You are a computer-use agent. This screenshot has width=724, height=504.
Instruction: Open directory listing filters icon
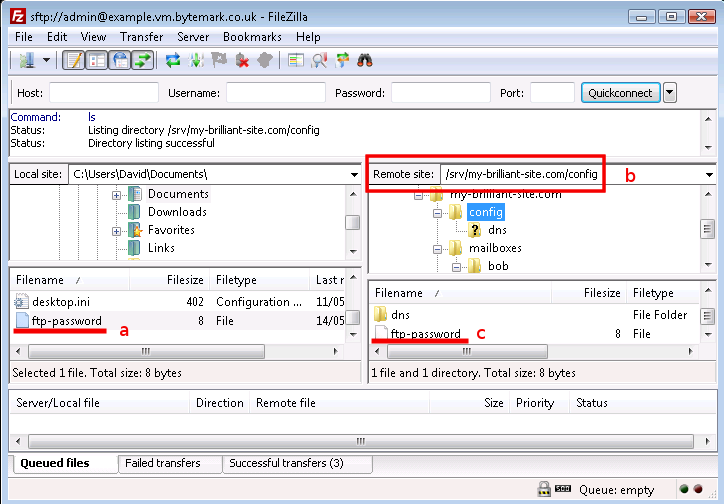coord(296,60)
